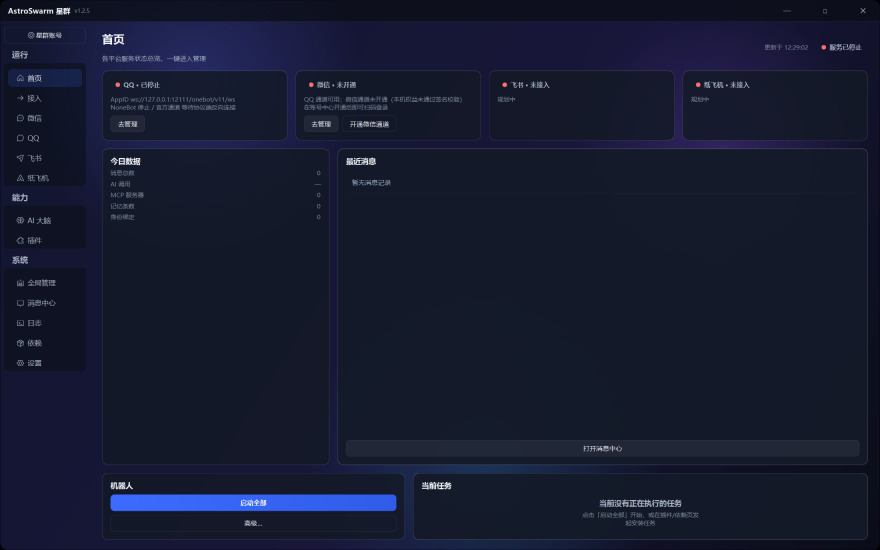
Task: Click the house icon beside 首页
Action: (x=20, y=78)
